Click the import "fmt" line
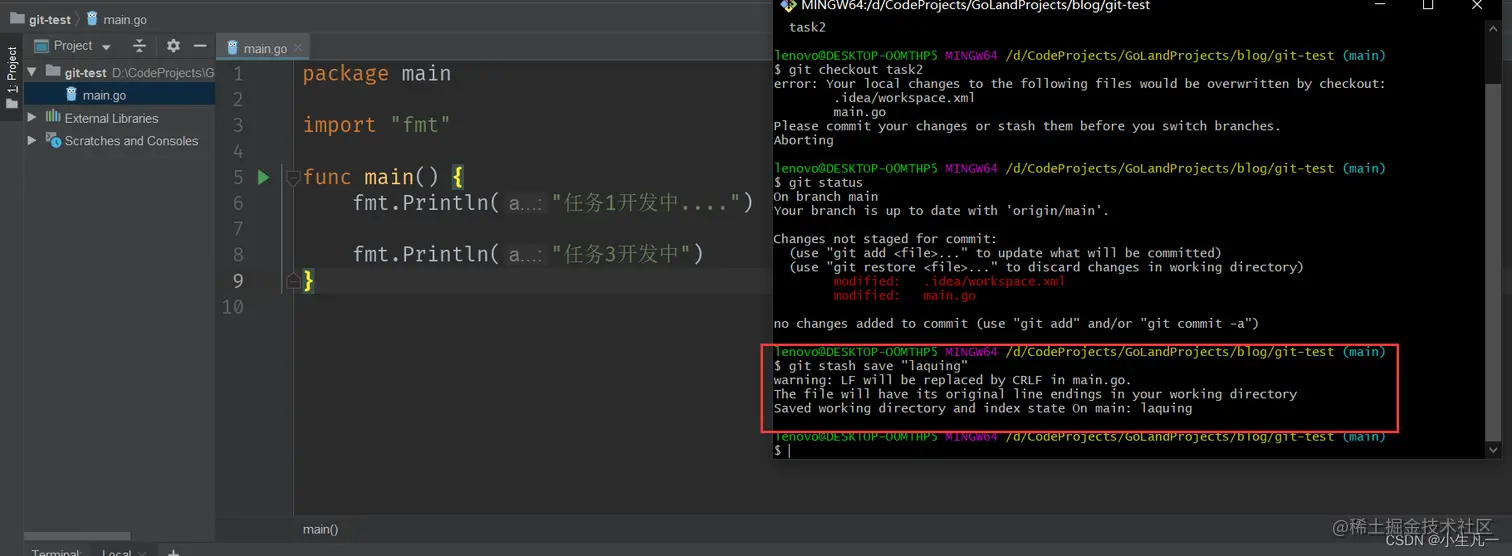Screen dimensions: 1512x556 [x=377, y=125]
